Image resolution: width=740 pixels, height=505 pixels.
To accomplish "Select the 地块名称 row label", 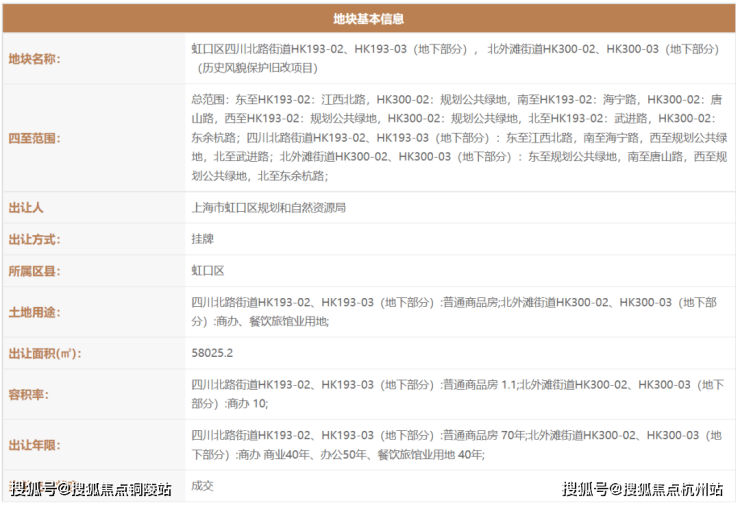I will [x=36, y=58].
